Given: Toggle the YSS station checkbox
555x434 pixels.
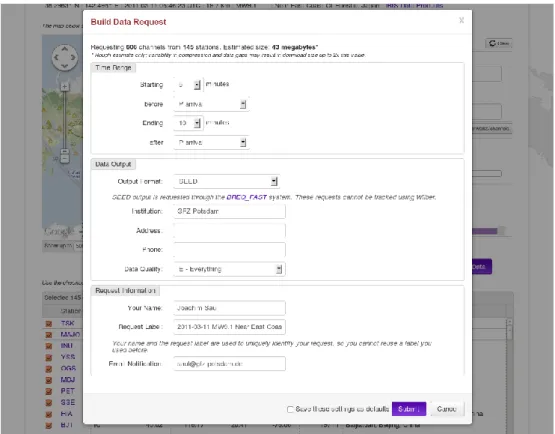Looking at the screenshot, I should 49,357.
